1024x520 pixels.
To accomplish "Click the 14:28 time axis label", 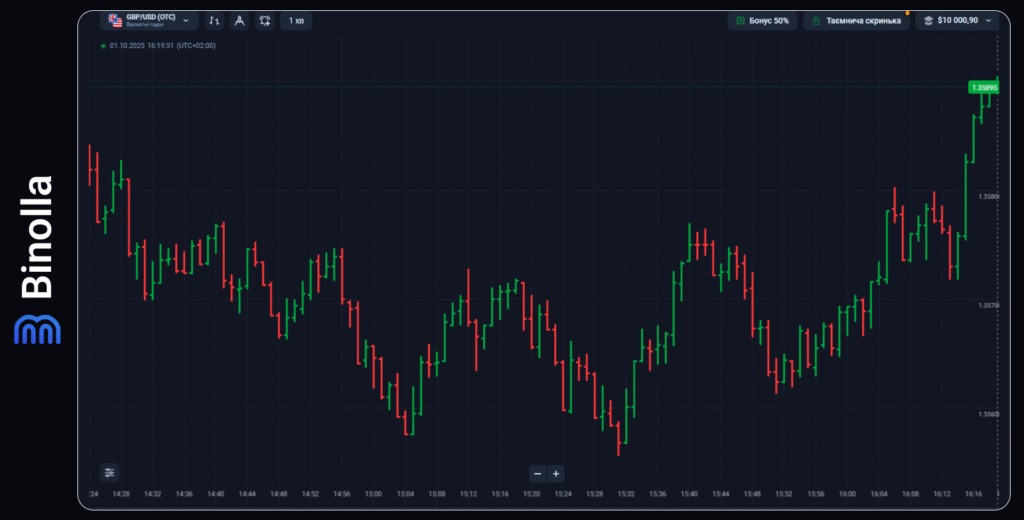I will pyautogui.click(x=121, y=494).
